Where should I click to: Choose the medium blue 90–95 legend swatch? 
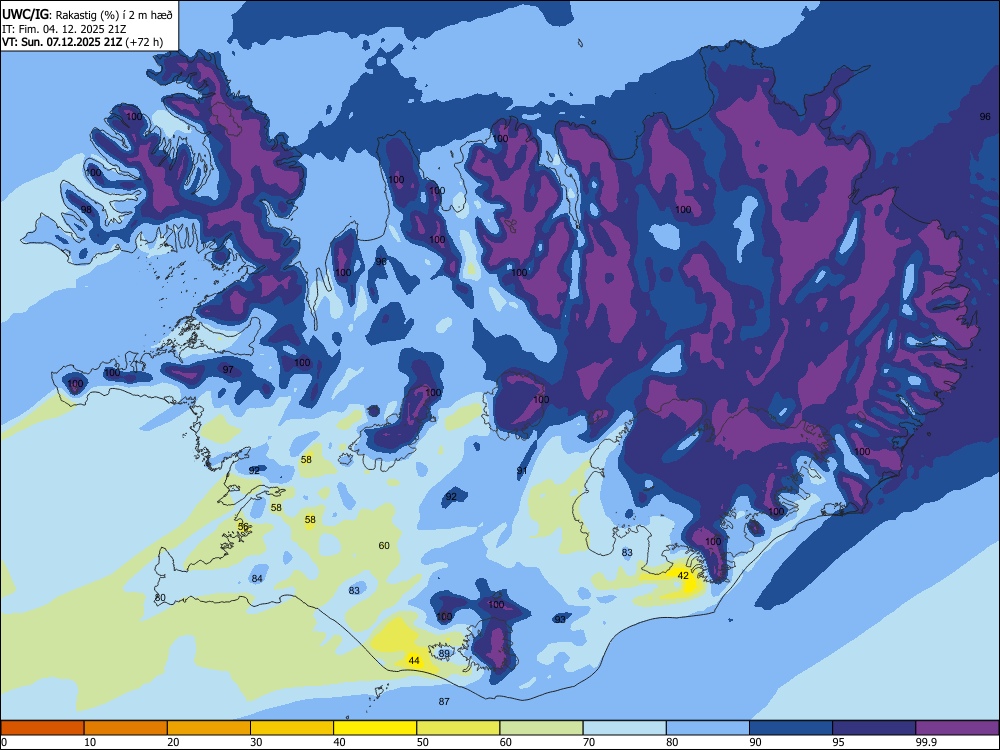tap(791, 728)
